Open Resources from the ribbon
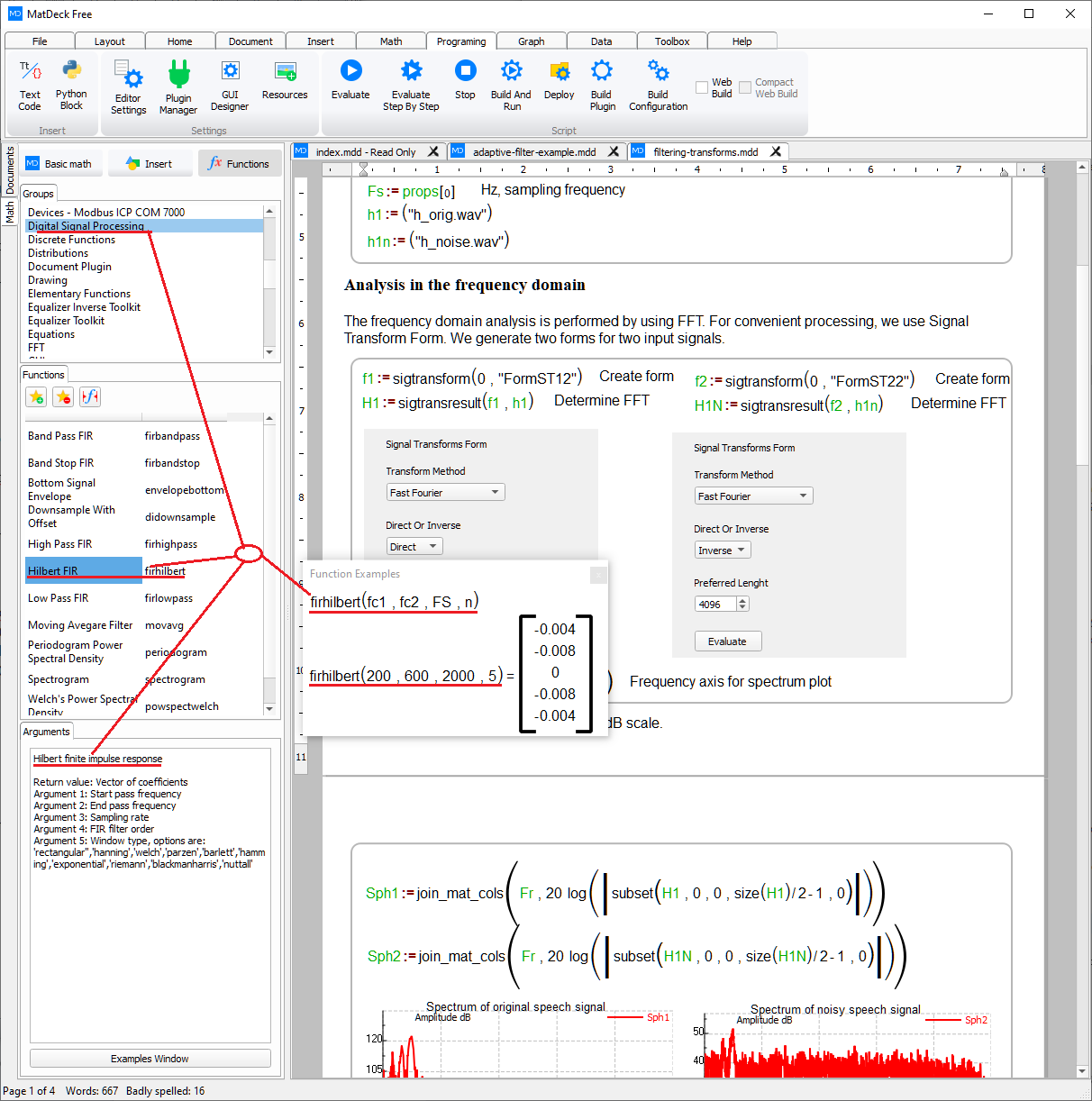The image size is (1092, 1101). click(285, 79)
